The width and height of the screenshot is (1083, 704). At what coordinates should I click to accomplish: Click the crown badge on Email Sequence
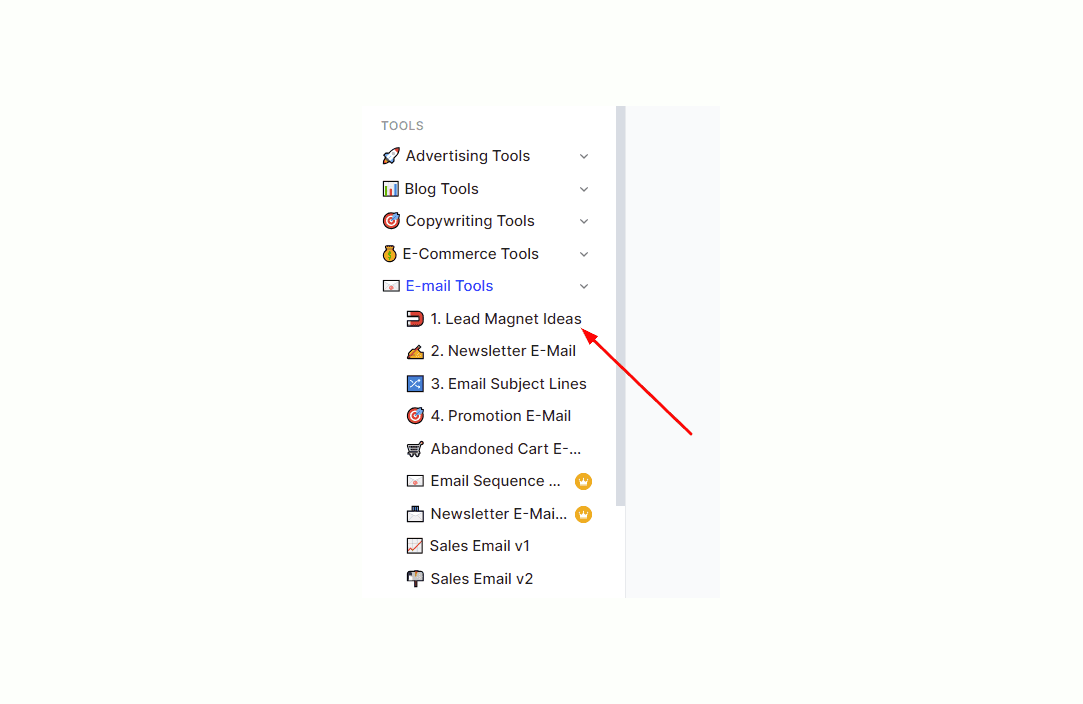click(584, 482)
